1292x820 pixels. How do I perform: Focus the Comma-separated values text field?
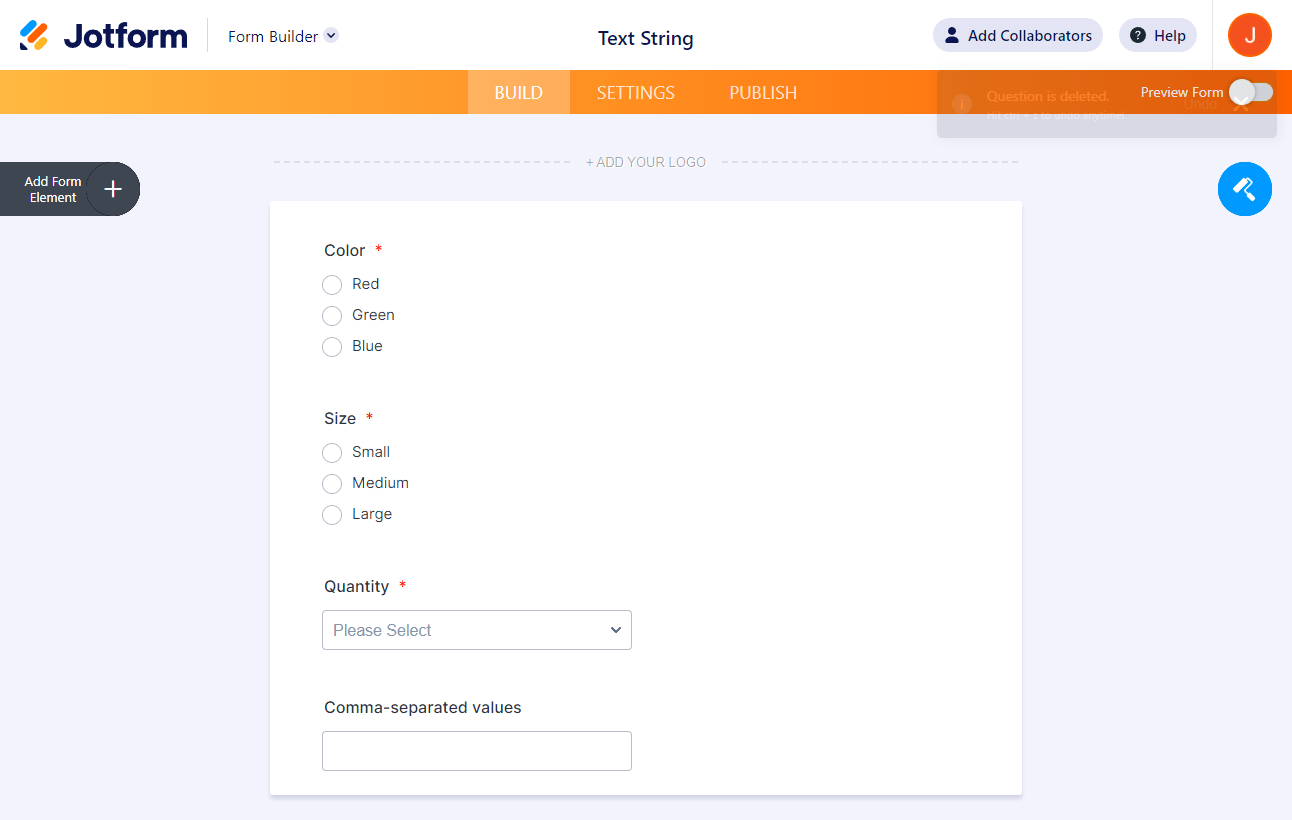(x=477, y=751)
